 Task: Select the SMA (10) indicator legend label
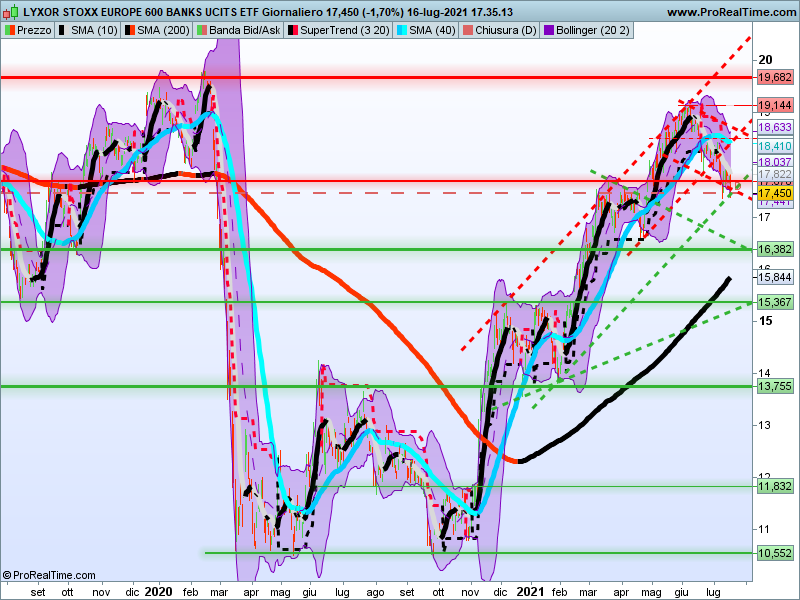pos(94,31)
